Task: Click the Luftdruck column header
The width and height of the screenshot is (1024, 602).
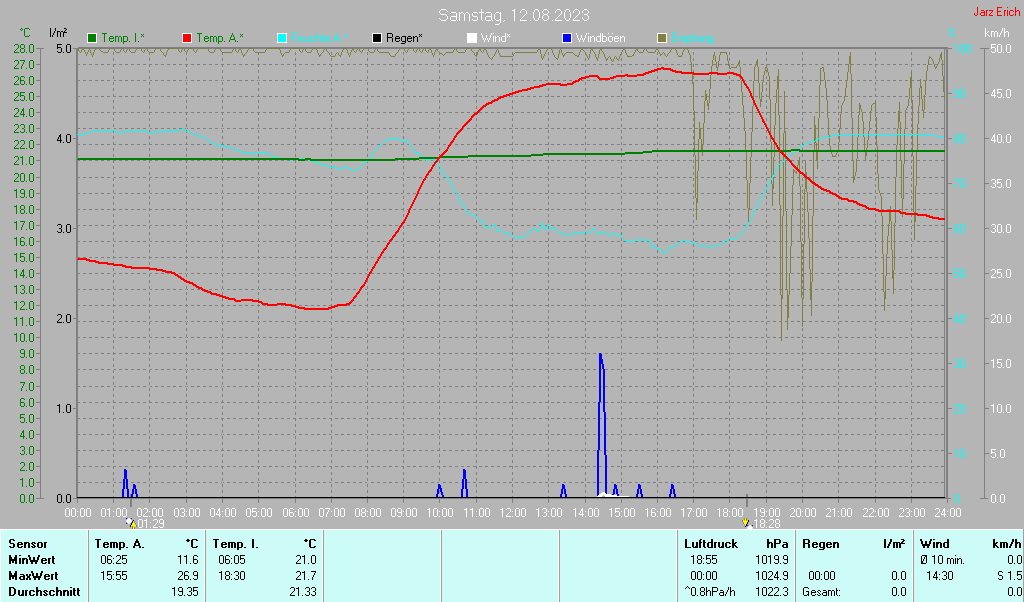Action: point(711,544)
